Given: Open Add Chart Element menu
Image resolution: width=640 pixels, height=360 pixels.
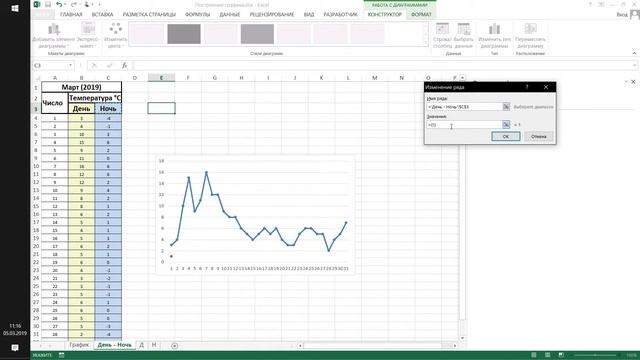Looking at the screenshot, I should point(53,36).
